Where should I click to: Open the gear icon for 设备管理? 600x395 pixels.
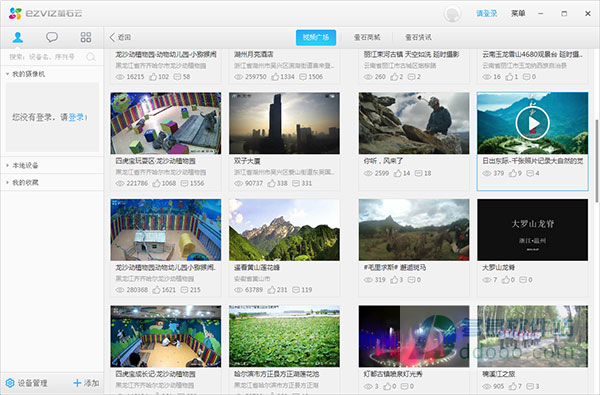(10, 383)
